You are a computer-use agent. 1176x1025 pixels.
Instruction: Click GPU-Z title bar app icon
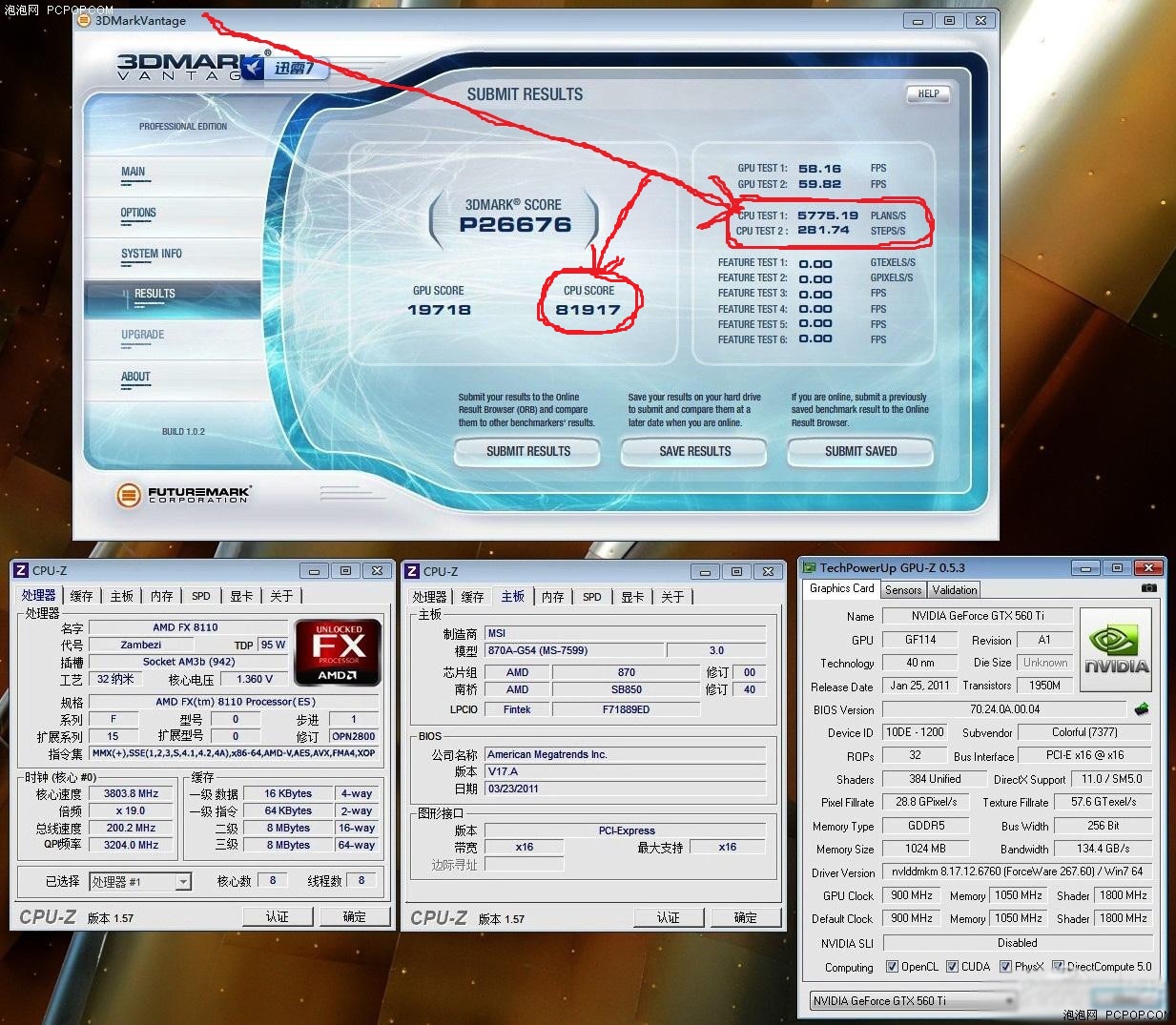pyautogui.click(x=809, y=567)
